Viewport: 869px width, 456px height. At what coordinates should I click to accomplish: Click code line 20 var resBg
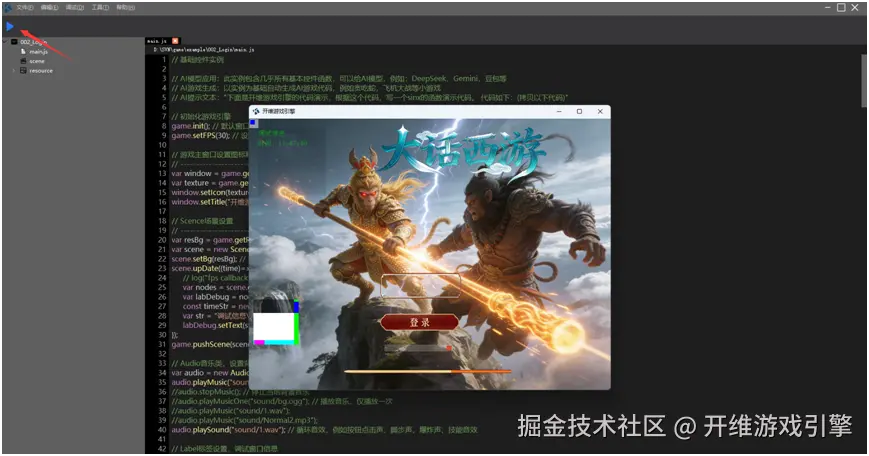pos(209,240)
